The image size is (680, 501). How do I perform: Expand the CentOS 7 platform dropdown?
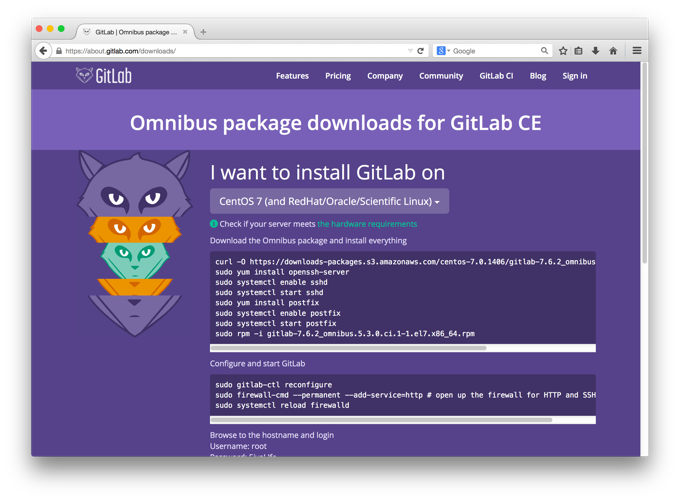click(x=329, y=201)
